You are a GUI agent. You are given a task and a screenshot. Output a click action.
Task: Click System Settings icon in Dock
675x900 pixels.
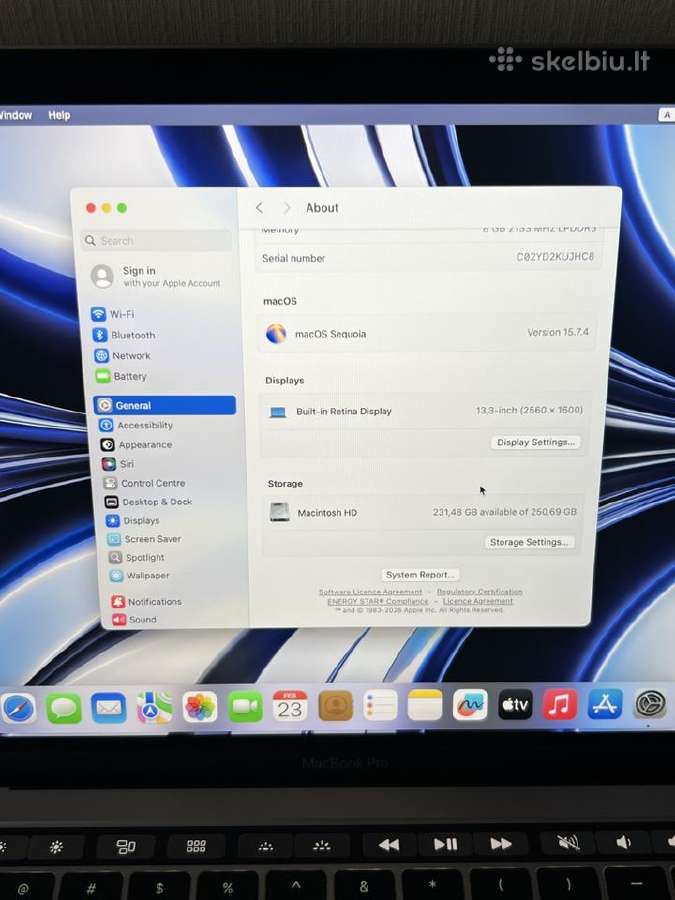coord(650,704)
